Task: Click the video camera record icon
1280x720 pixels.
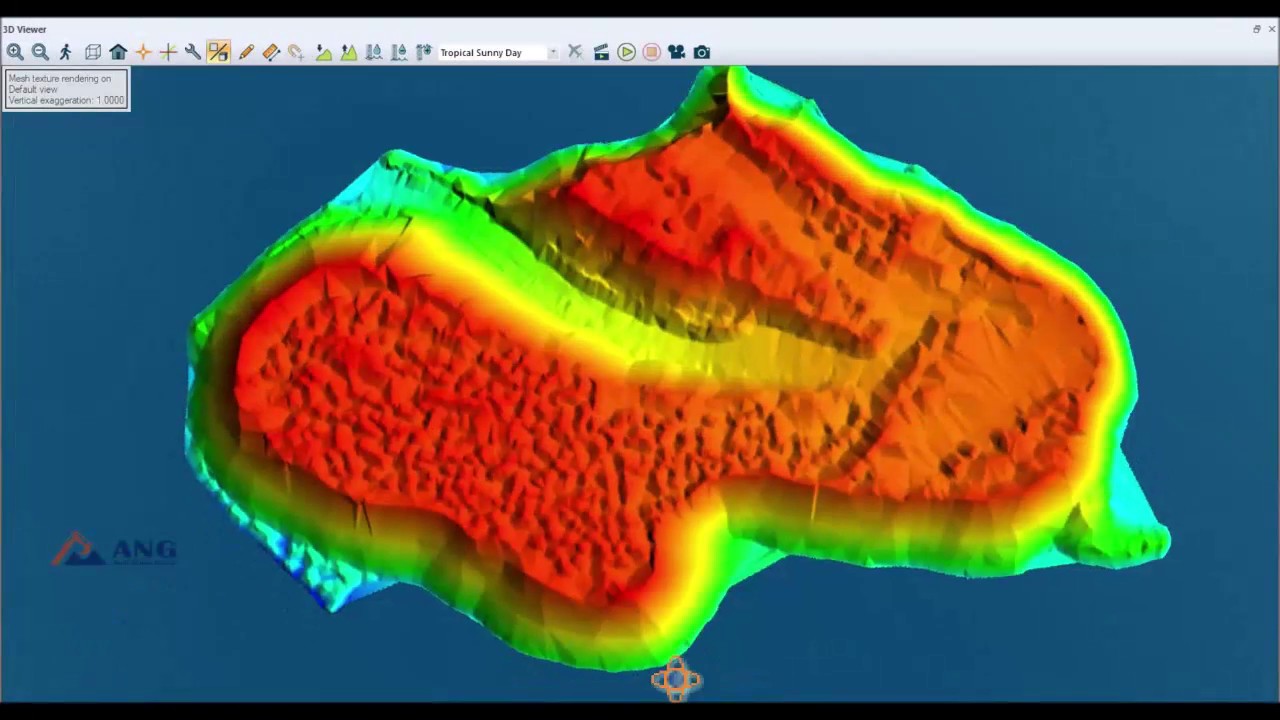Action: pos(677,52)
